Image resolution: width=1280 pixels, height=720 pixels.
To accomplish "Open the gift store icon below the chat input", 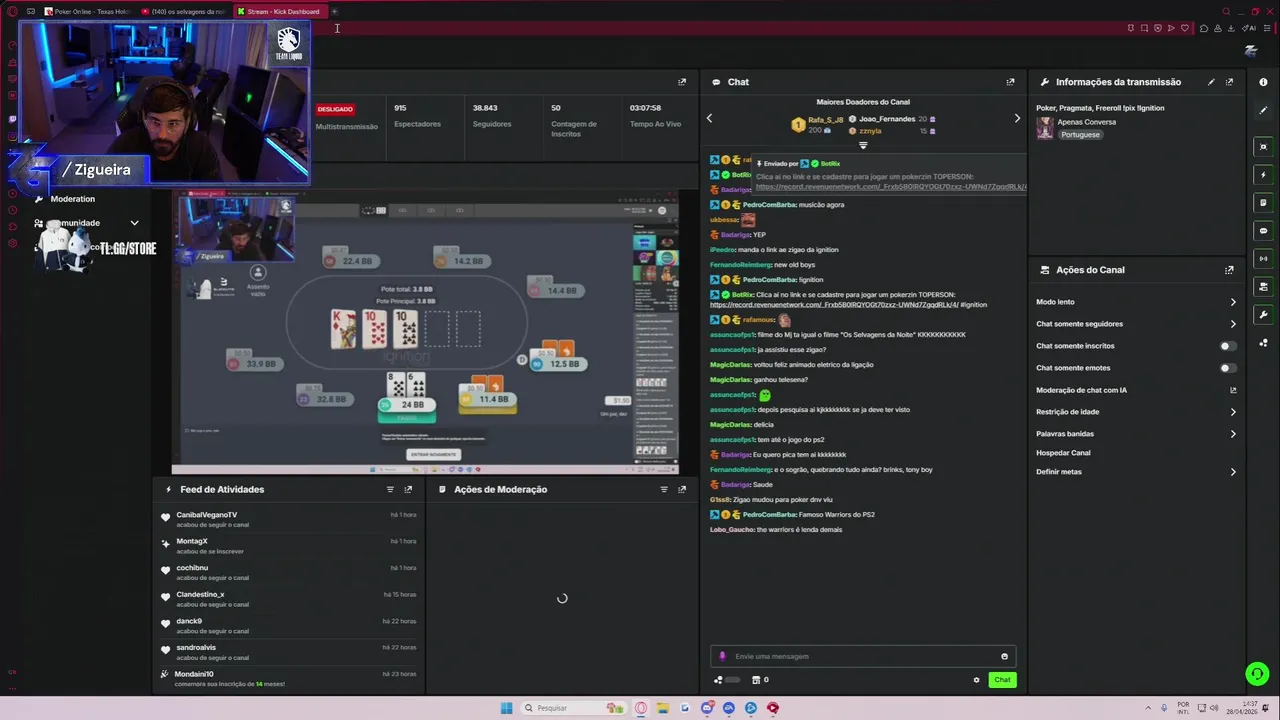I will [x=756, y=680].
